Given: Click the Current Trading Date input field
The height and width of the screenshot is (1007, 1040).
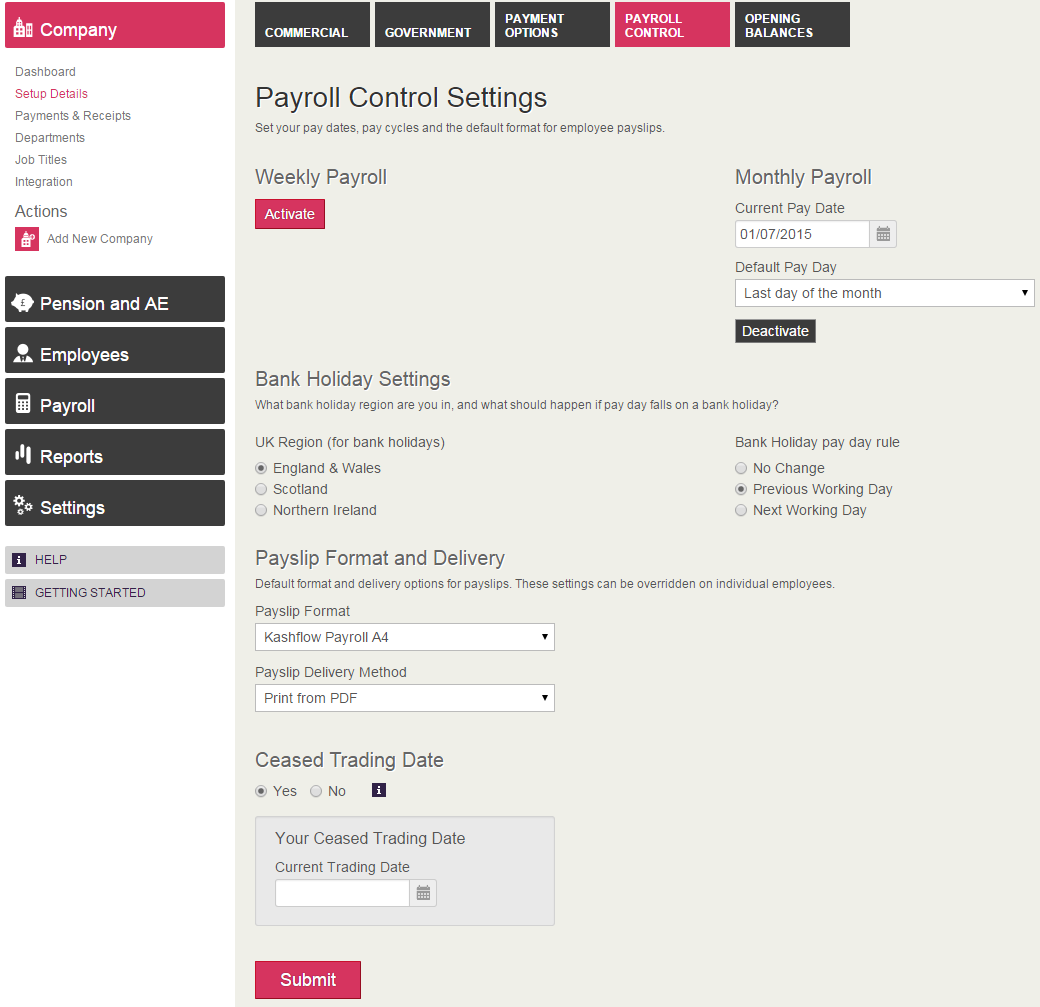Looking at the screenshot, I should pyautogui.click(x=342, y=893).
